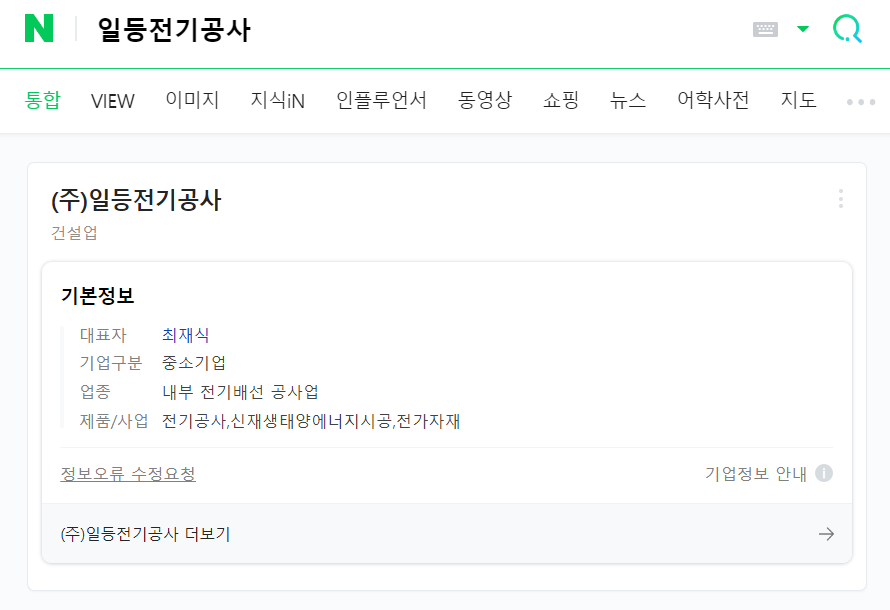
Task: Go to the 어학사전 tab
Action: (x=713, y=100)
